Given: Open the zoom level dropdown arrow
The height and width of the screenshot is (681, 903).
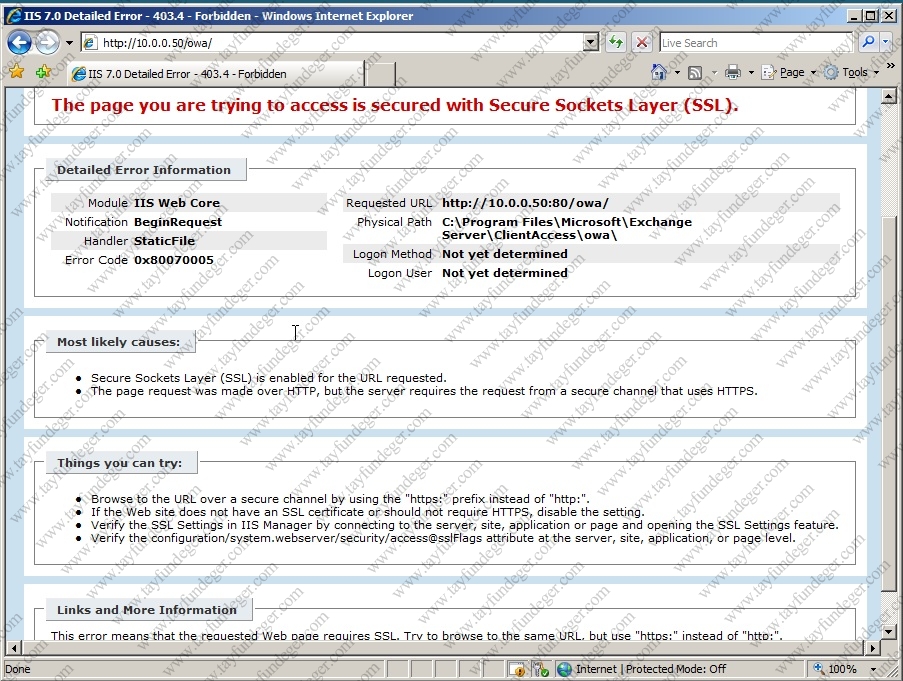Looking at the screenshot, I should (874, 669).
